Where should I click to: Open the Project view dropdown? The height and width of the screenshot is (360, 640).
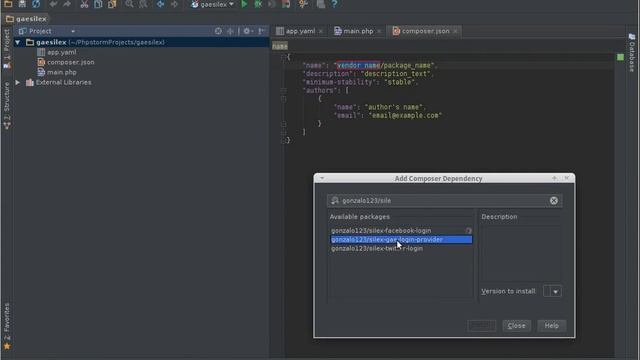click(73, 31)
